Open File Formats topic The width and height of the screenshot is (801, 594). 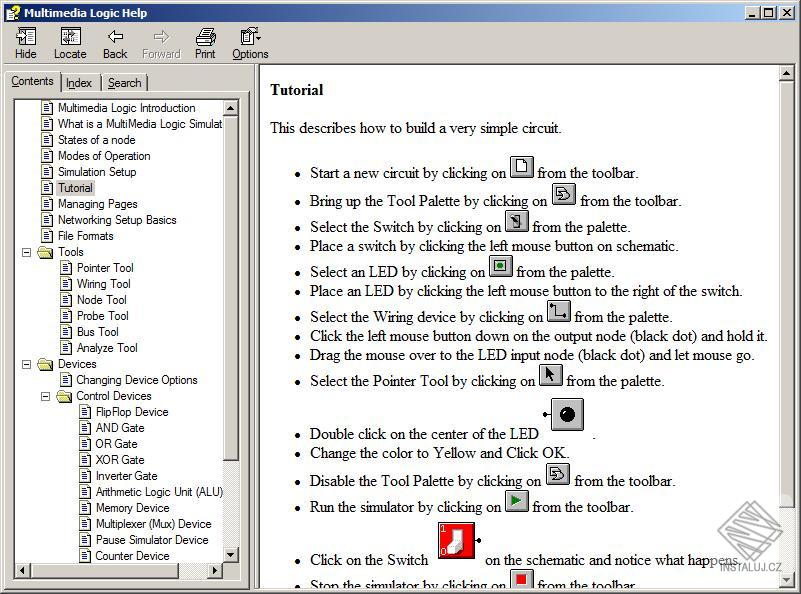pyautogui.click(x=85, y=236)
